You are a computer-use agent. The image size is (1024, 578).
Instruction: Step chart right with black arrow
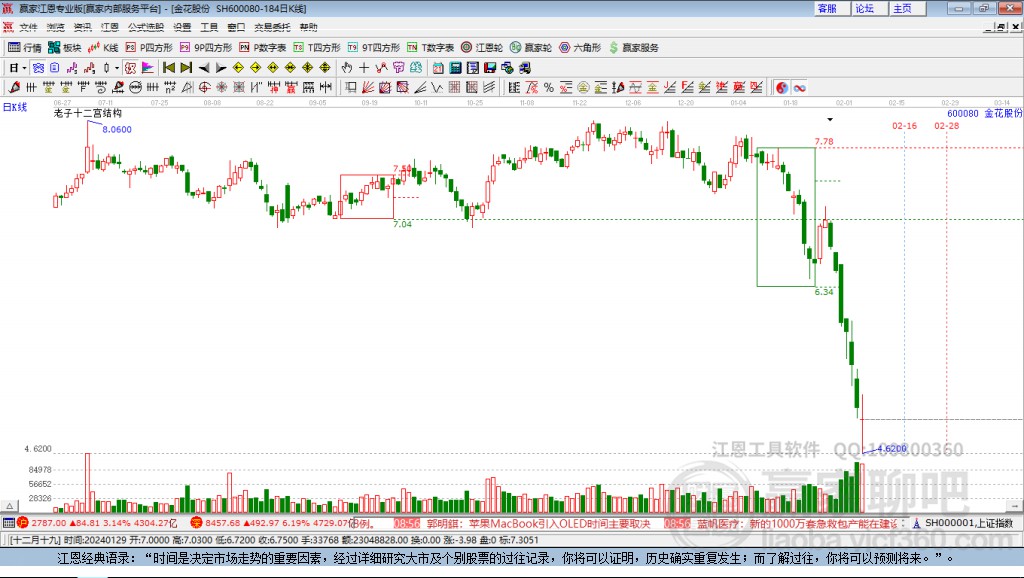[x=221, y=68]
